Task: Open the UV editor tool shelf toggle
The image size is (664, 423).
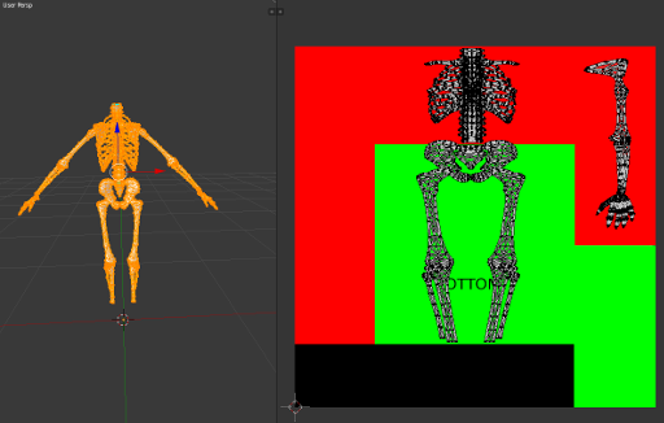Action: click(x=280, y=12)
